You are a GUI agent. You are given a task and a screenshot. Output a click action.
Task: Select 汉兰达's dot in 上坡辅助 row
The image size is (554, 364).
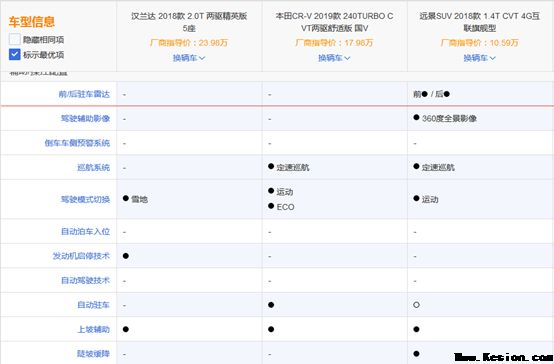coord(126,329)
